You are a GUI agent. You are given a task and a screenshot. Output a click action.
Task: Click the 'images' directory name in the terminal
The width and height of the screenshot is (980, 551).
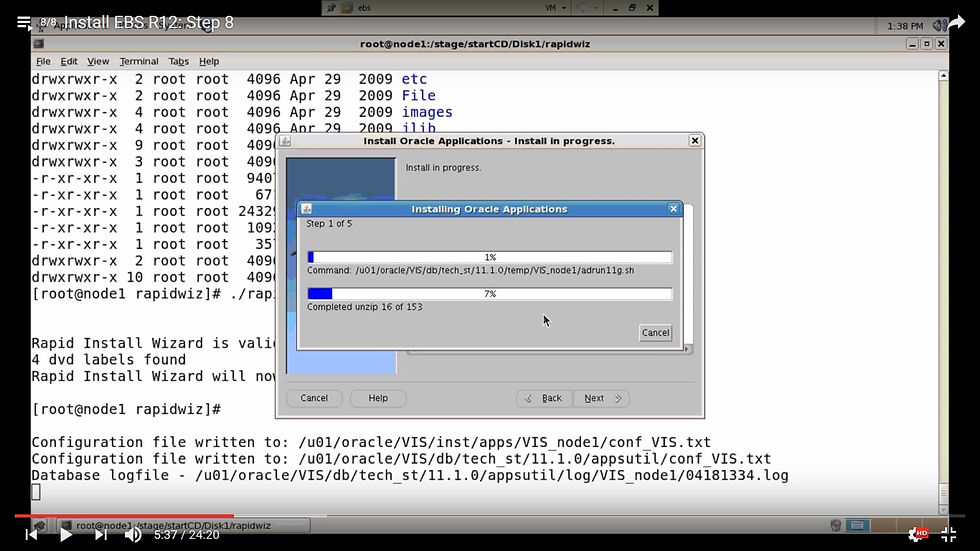(x=427, y=112)
